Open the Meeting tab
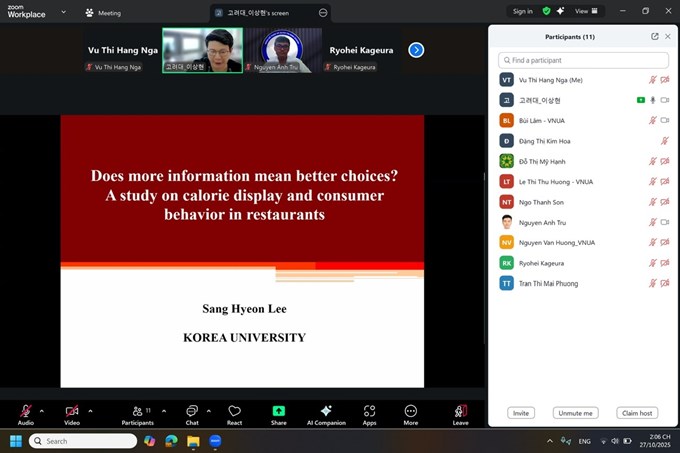This screenshot has height=453, width=680. (x=103, y=13)
